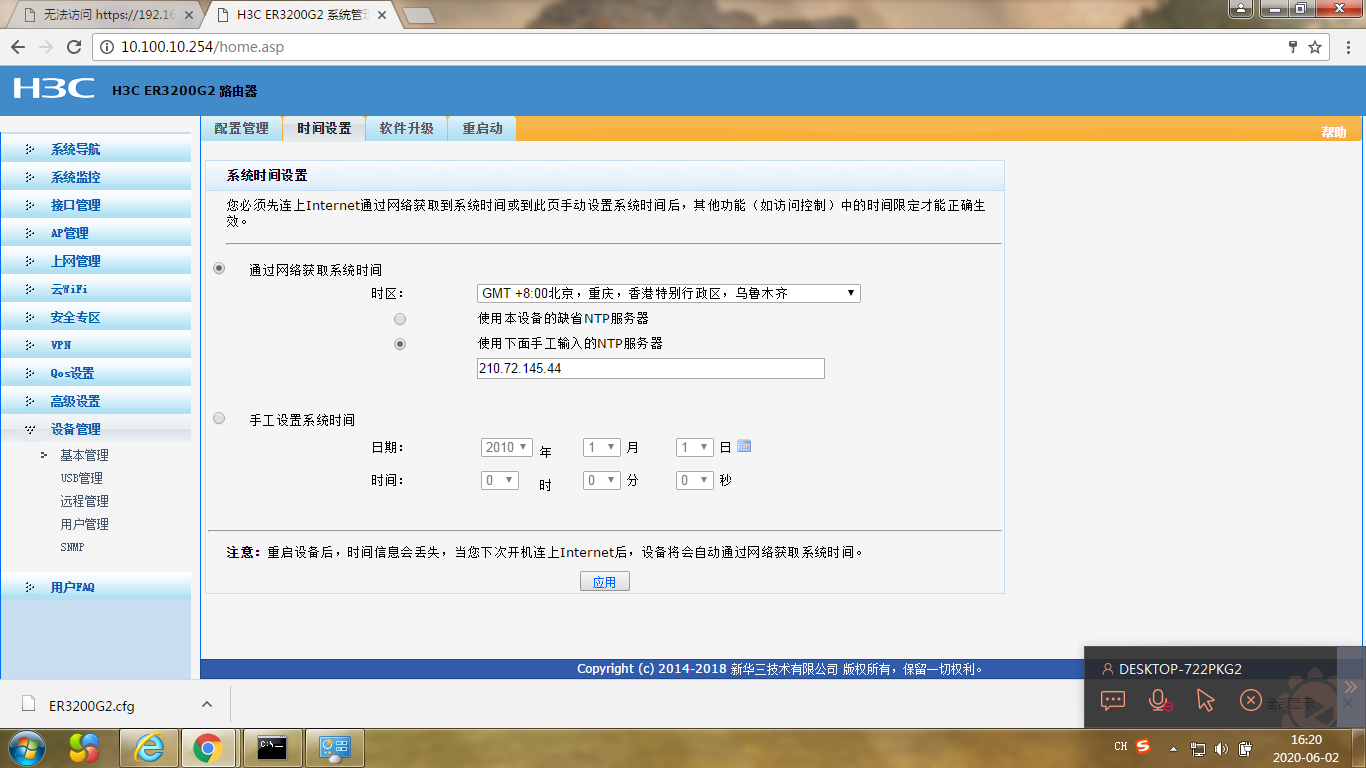Select the 时间设置 tab
This screenshot has height=768, width=1366.
[x=324, y=128]
